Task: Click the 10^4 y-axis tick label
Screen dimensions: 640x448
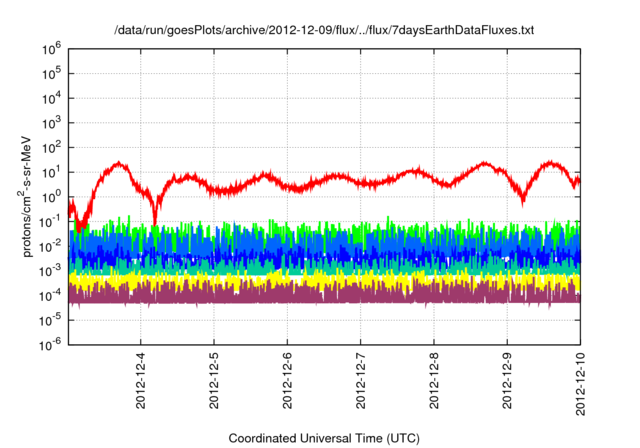Action: (x=51, y=98)
